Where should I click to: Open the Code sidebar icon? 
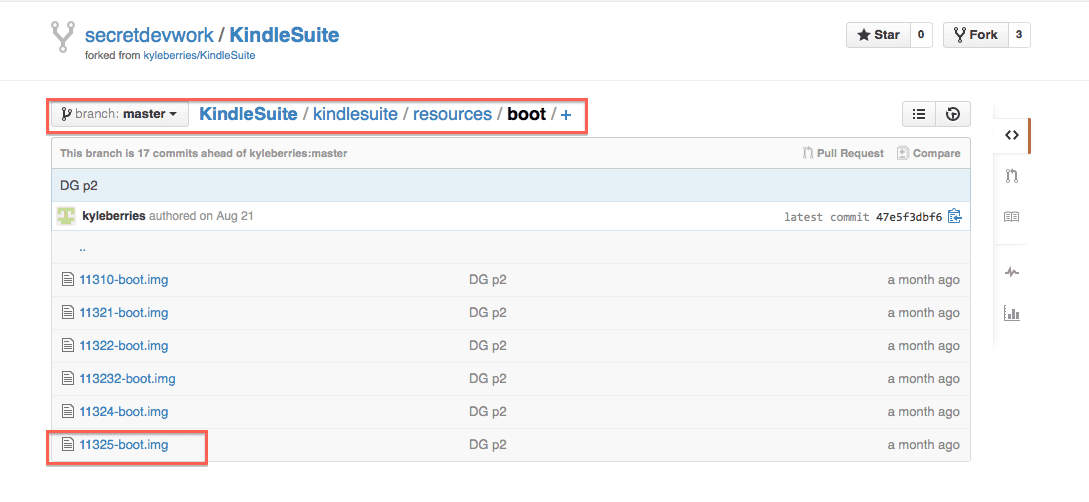[x=1011, y=135]
